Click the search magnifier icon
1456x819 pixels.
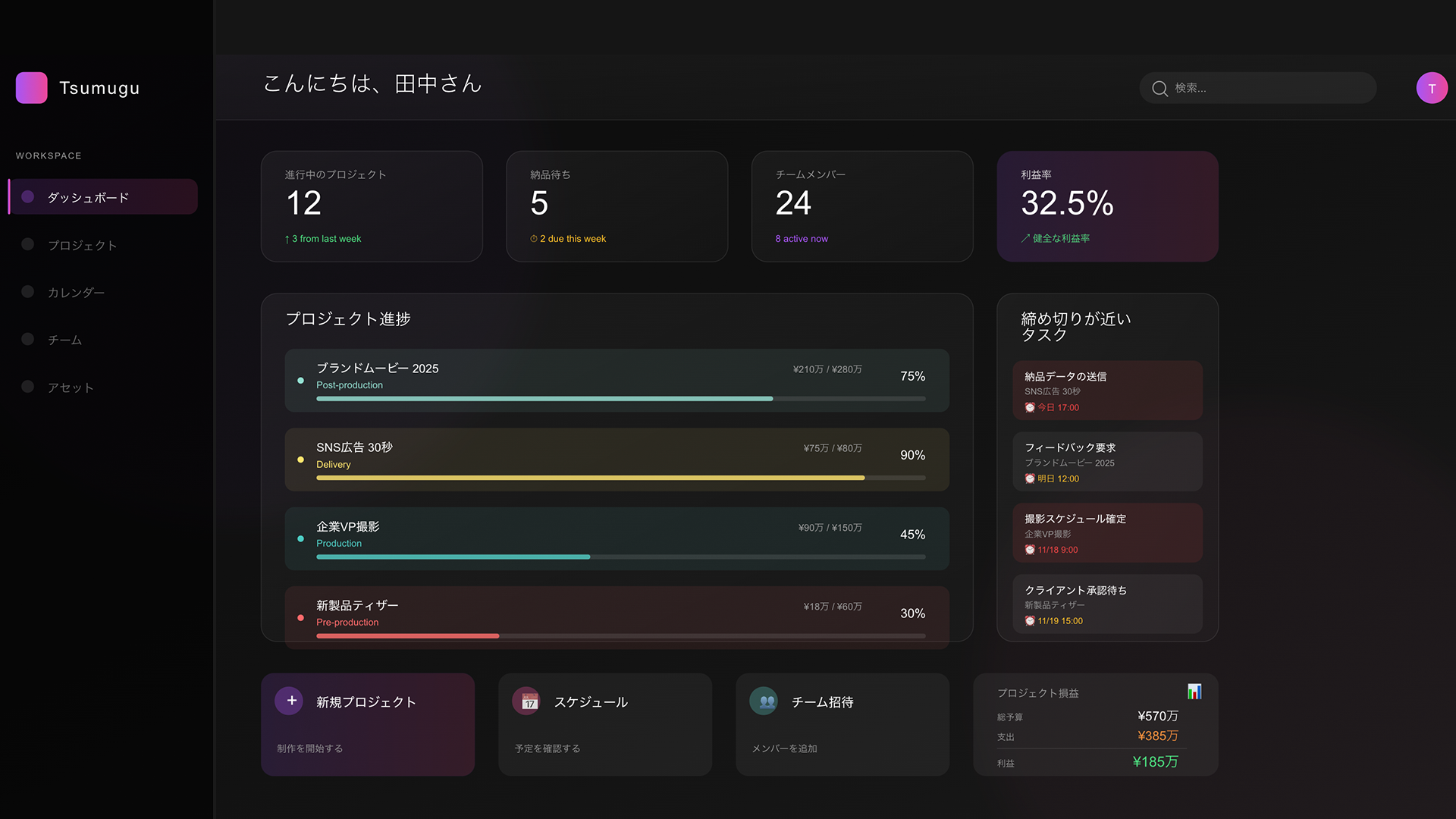tap(1159, 89)
